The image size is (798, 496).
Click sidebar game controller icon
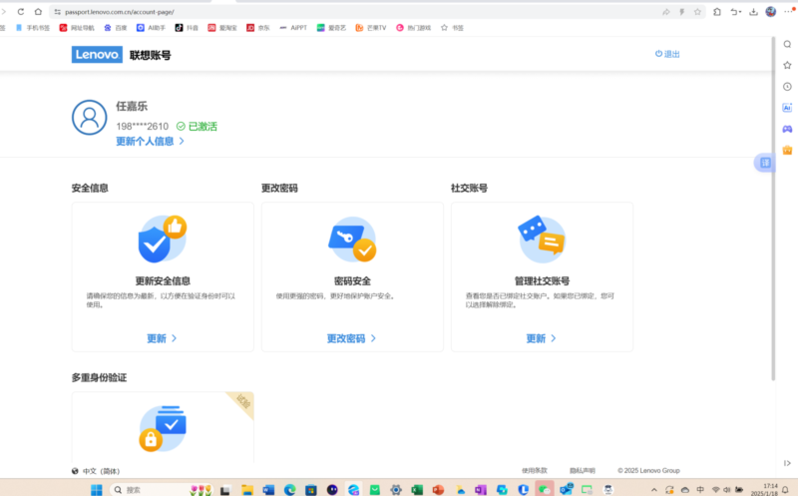point(787,129)
